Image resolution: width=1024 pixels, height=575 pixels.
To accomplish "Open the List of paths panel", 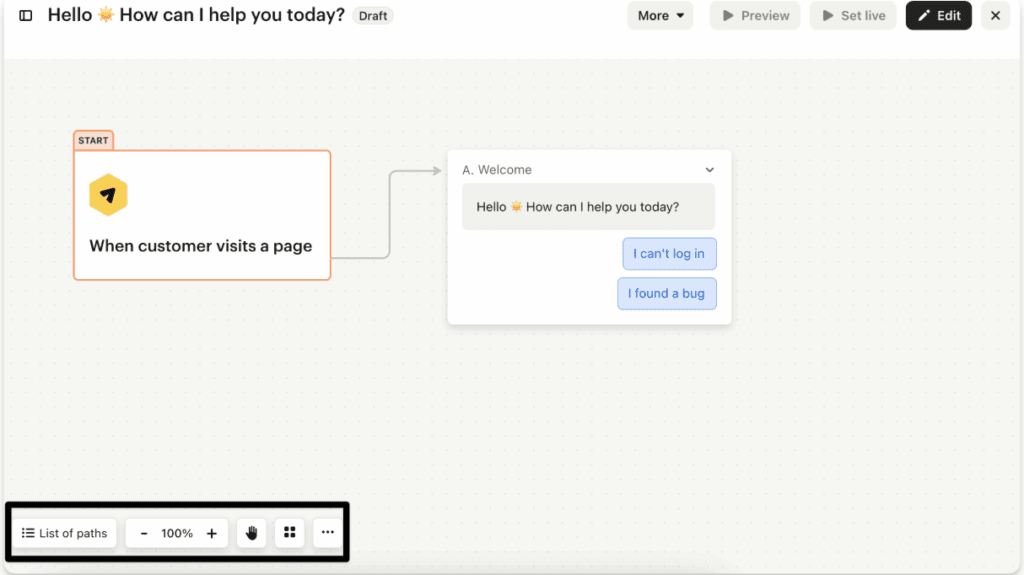I will [x=65, y=534].
